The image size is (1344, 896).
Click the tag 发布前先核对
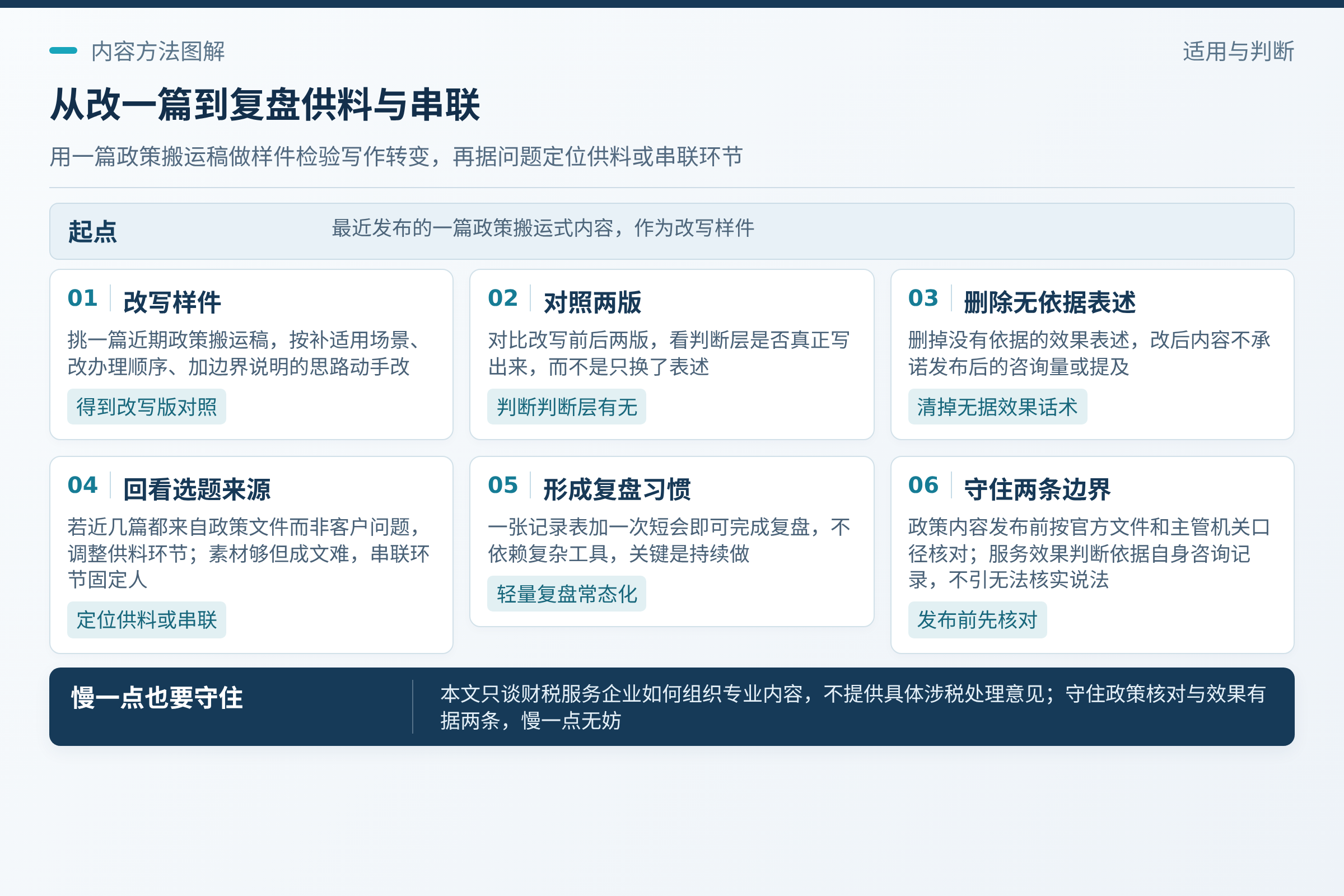(x=977, y=620)
